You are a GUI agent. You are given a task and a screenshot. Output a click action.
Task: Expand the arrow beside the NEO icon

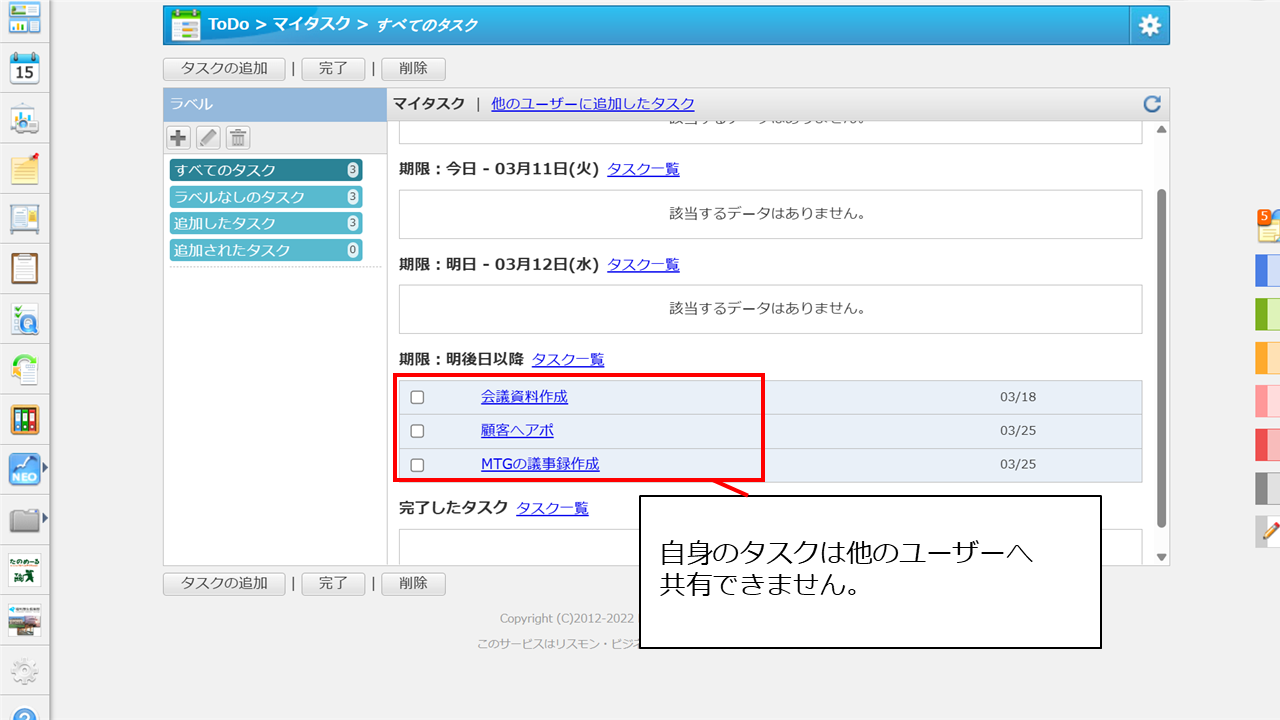[x=45, y=467]
